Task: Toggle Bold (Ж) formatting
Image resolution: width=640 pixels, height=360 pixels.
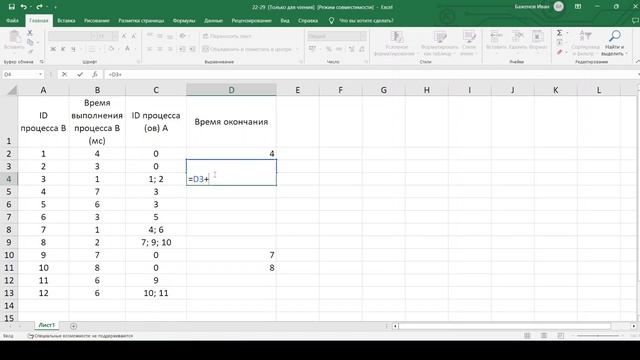Action: coord(53,49)
